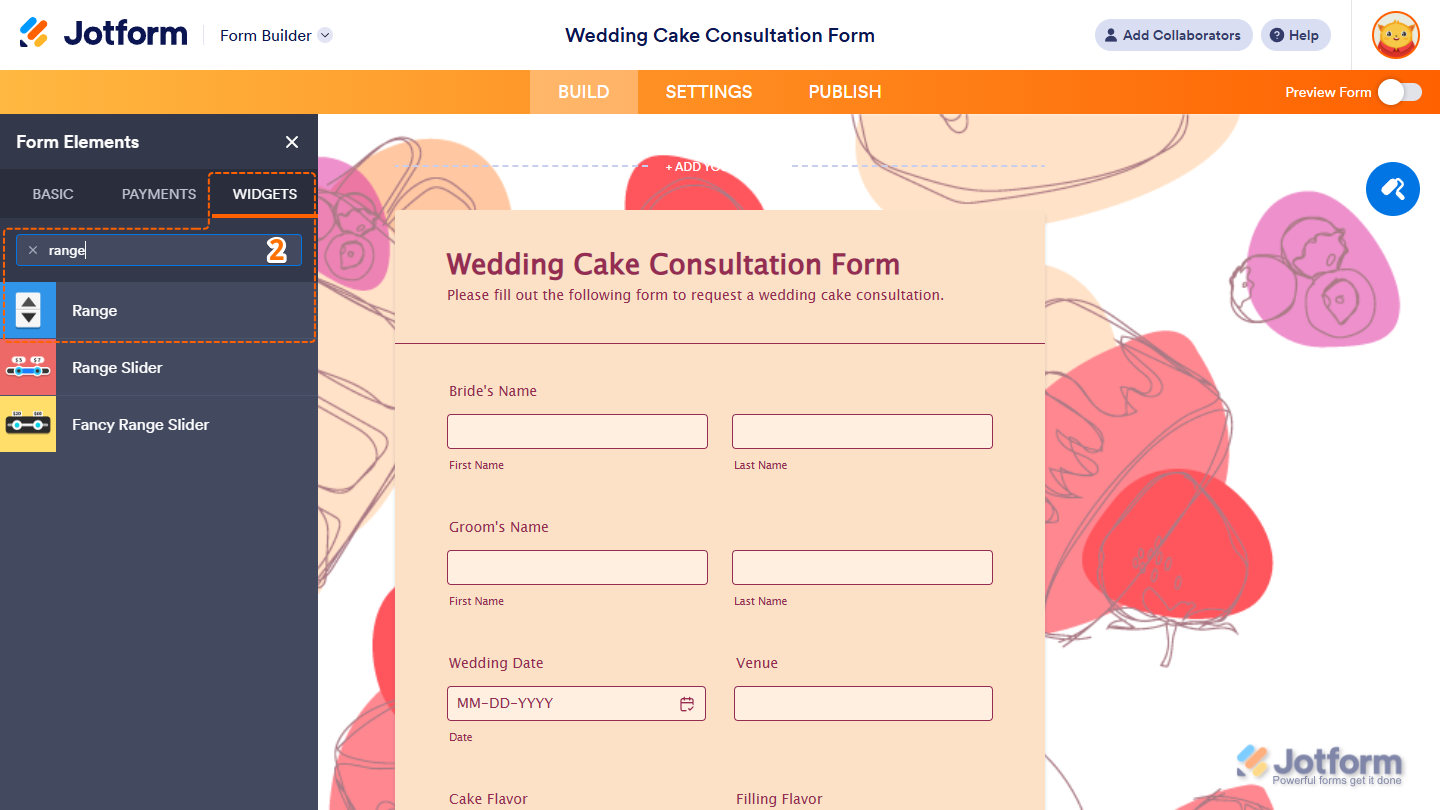The width and height of the screenshot is (1440, 810).
Task: Open the calendar picker in Wedding Date field
Action: pyautogui.click(x=687, y=703)
